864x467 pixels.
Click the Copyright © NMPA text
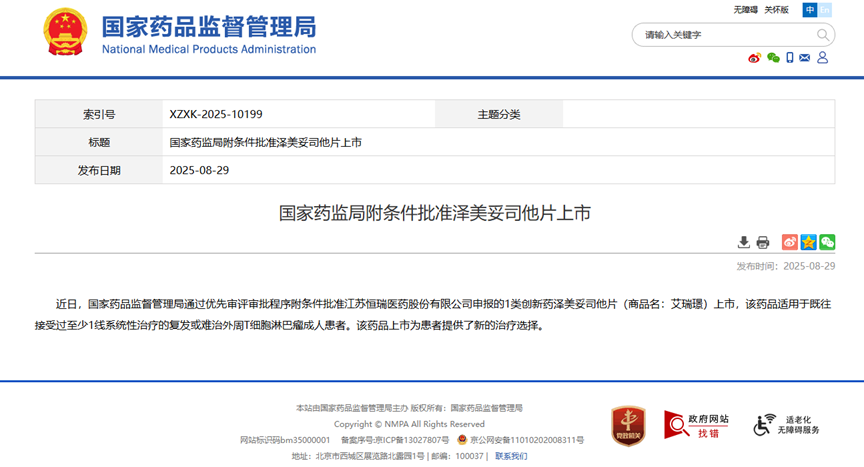pyautogui.click(x=409, y=424)
